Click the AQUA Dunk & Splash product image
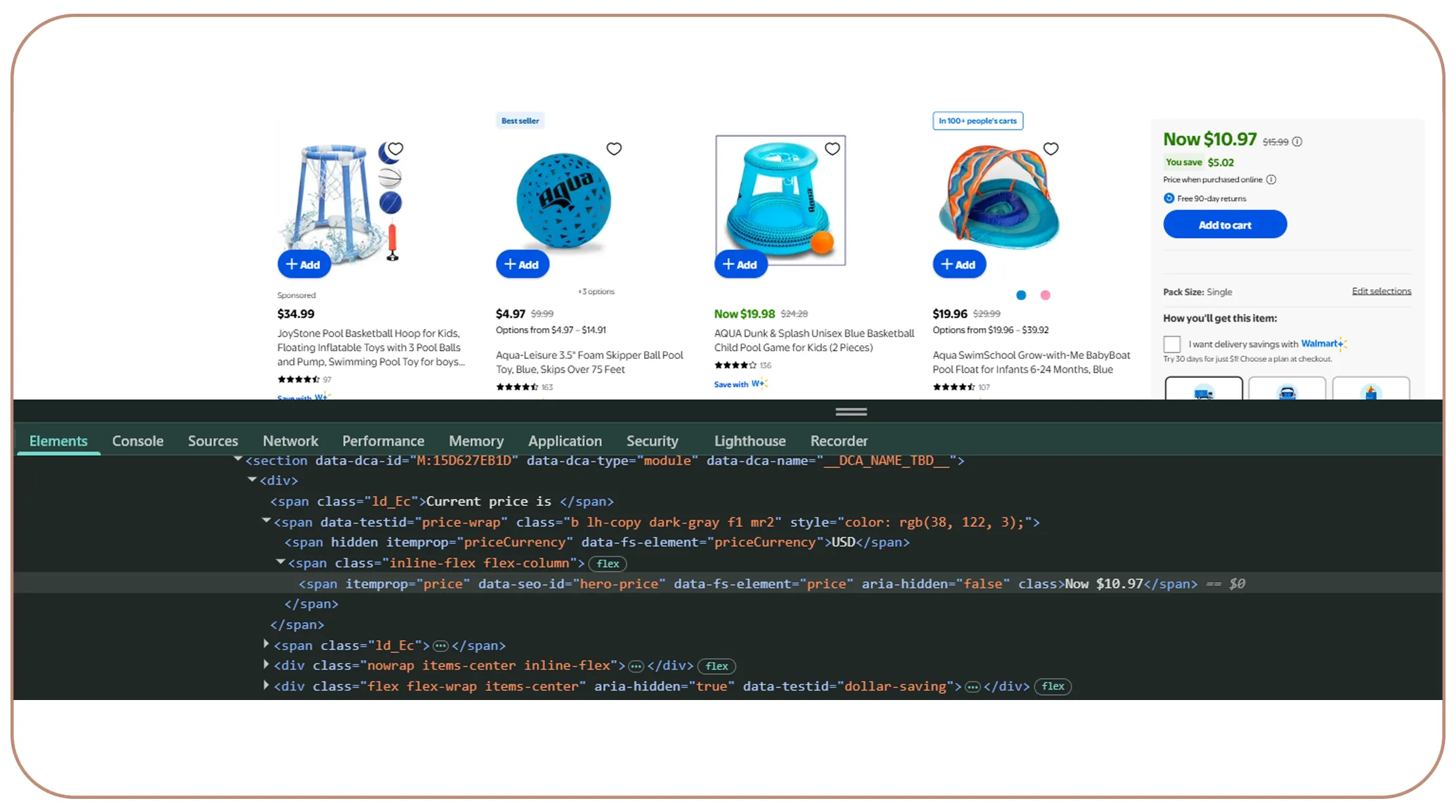This screenshot has width=1456, height=812. 781,200
